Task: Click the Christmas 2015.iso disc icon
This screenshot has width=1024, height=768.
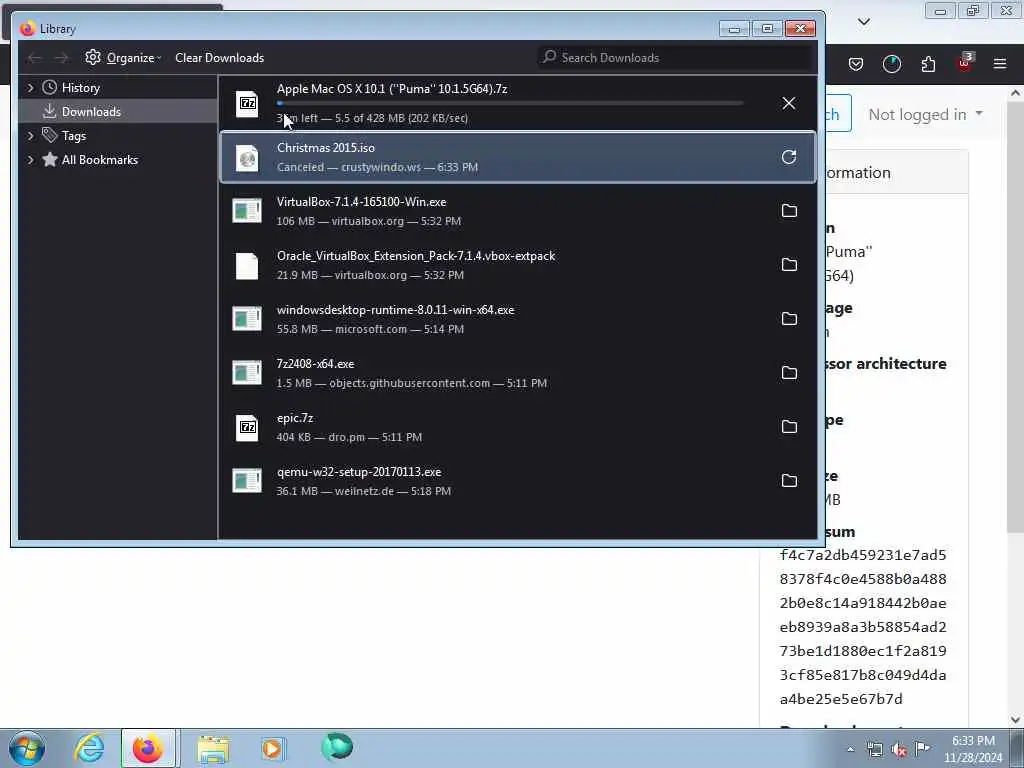Action: 247,157
